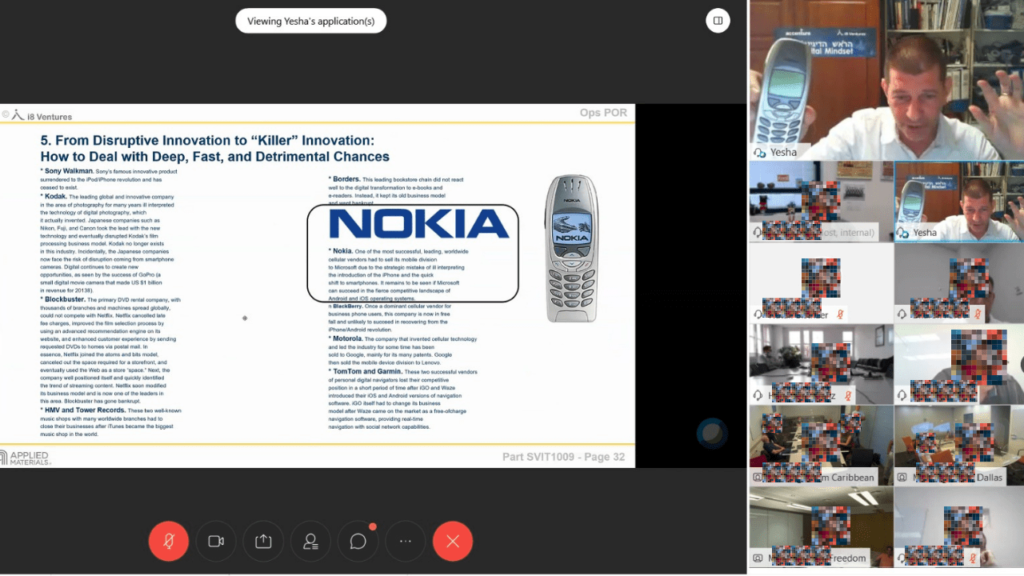Open more options (three dots) menu
This screenshot has height=576, width=1024.
(405, 541)
